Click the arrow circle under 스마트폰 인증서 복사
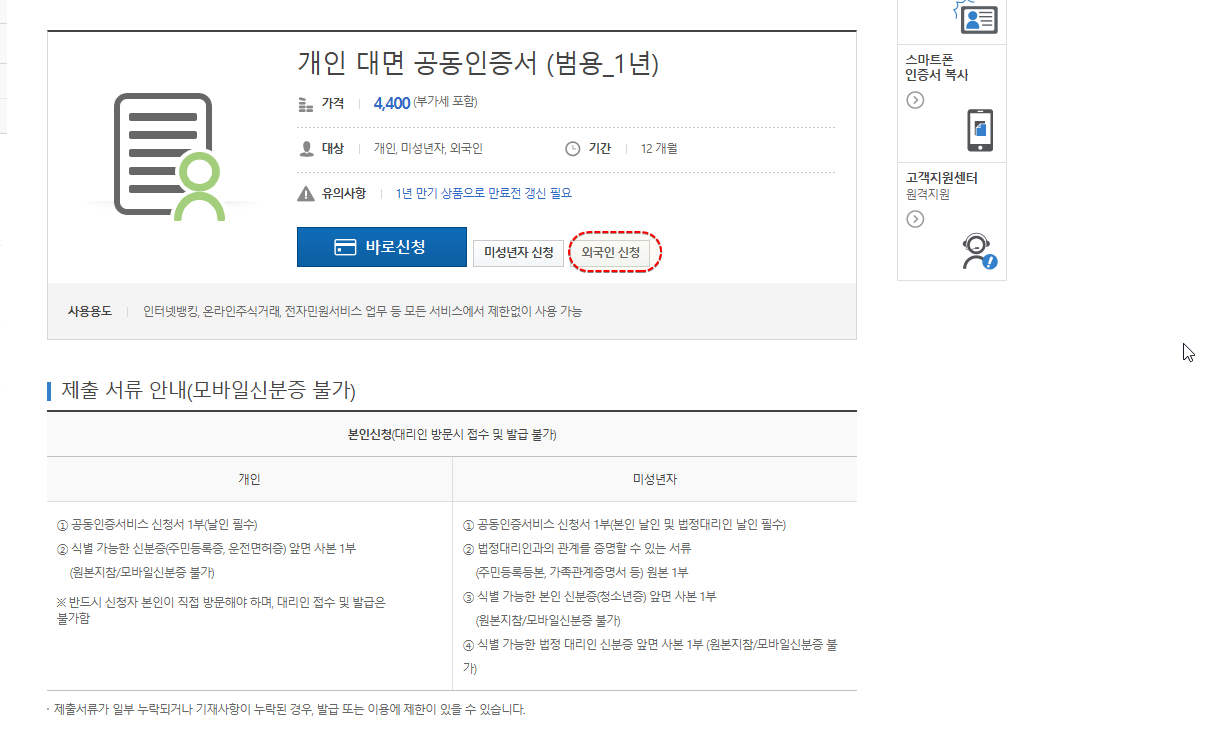 coord(915,100)
